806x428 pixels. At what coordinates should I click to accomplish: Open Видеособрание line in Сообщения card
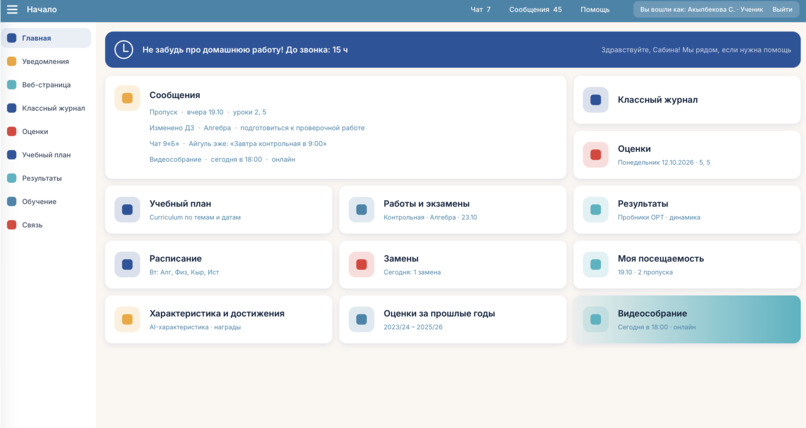click(222, 159)
